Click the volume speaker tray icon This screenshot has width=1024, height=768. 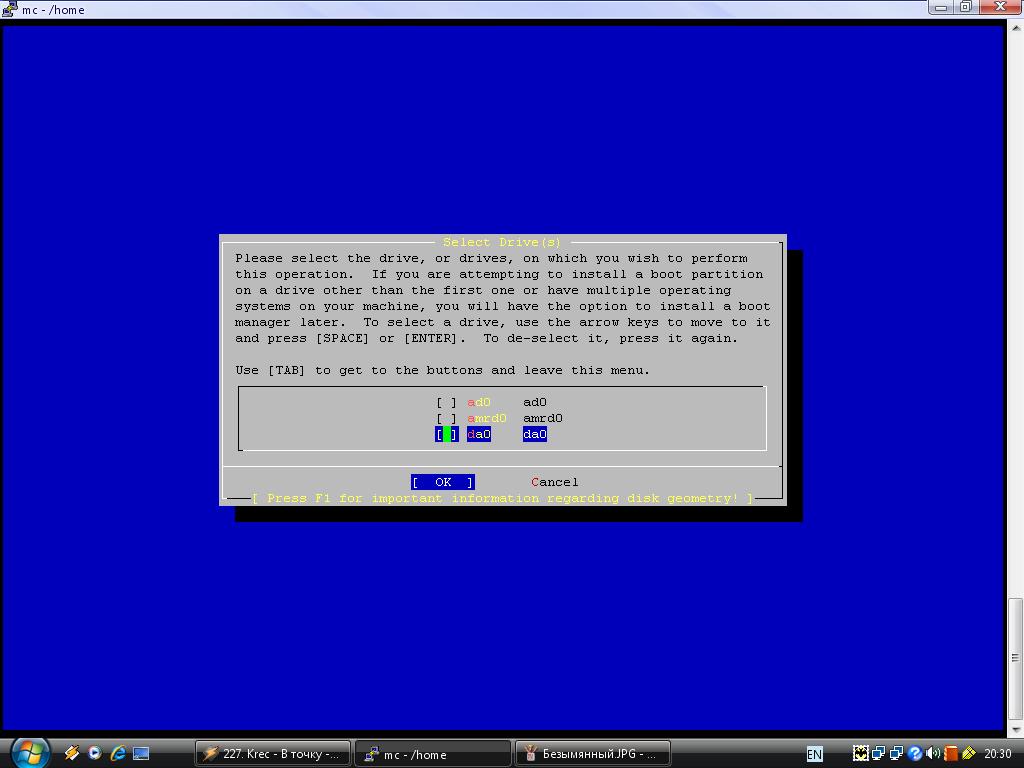pyautogui.click(x=932, y=754)
